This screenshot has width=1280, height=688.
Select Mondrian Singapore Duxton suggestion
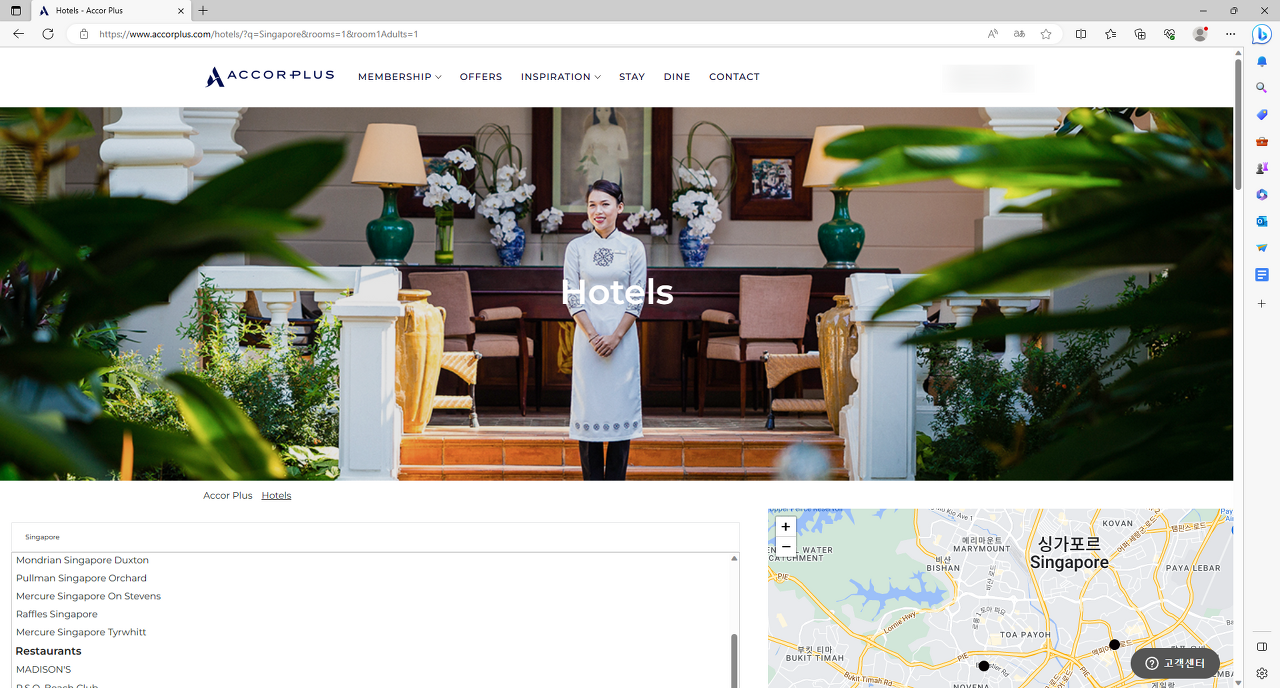pyautogui.click(x=82, y=560)
